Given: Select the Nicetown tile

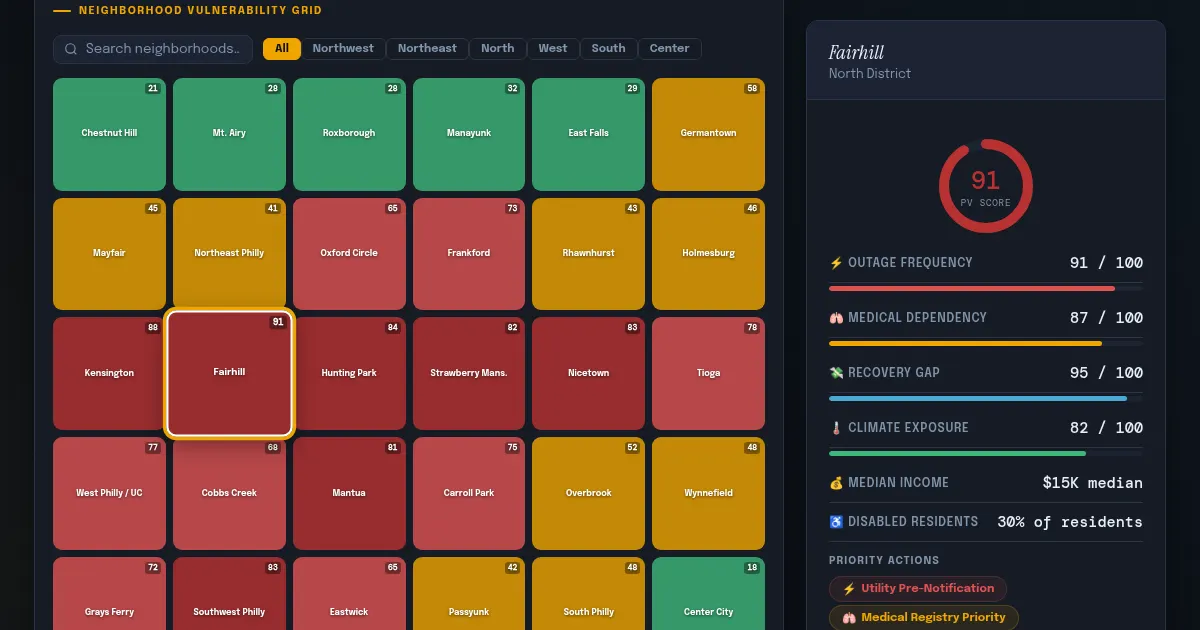Looking at the screenshot, I should pos(588,374).
